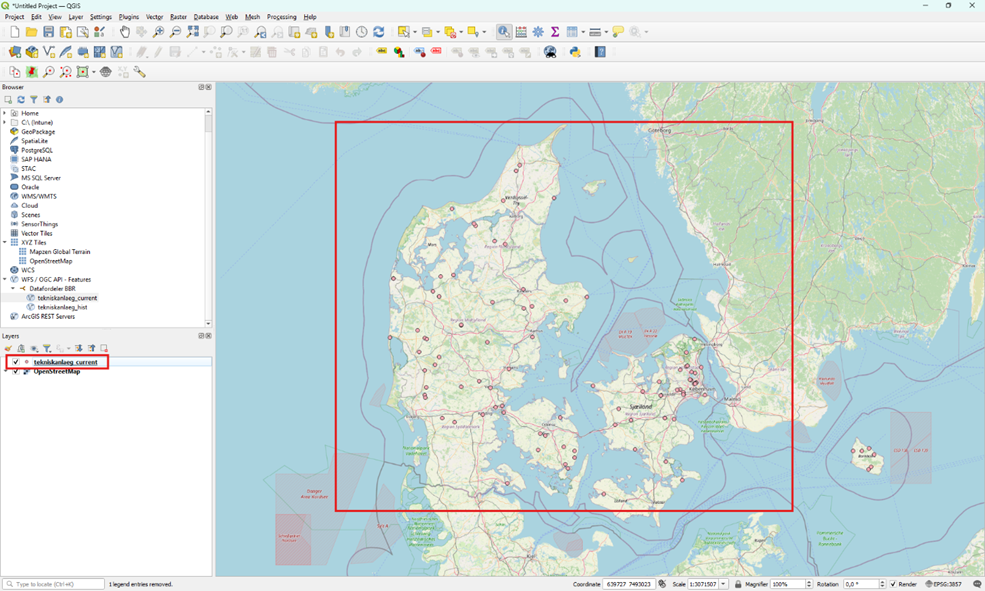Collapse the XYZ Tiles tree node

coord(5,243)
